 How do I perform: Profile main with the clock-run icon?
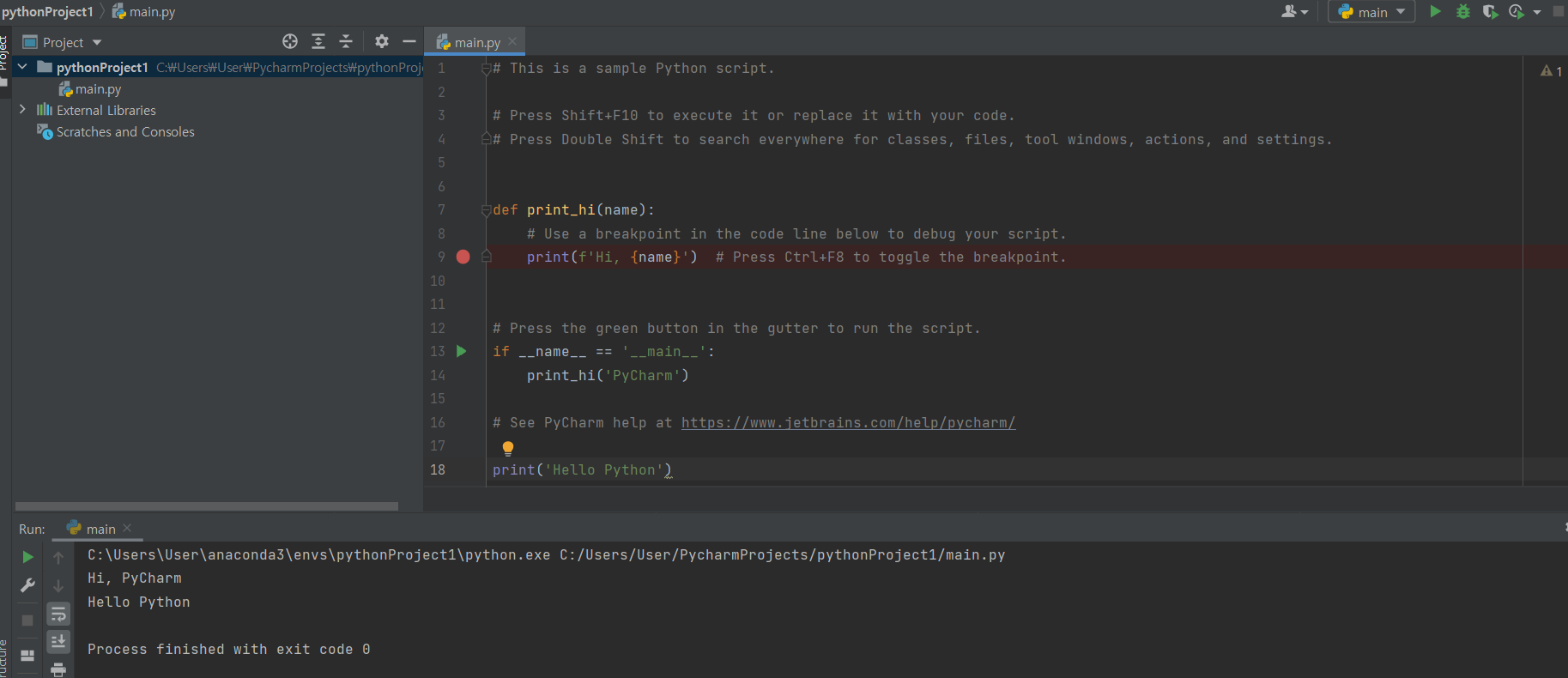[x=1517, y=11]
